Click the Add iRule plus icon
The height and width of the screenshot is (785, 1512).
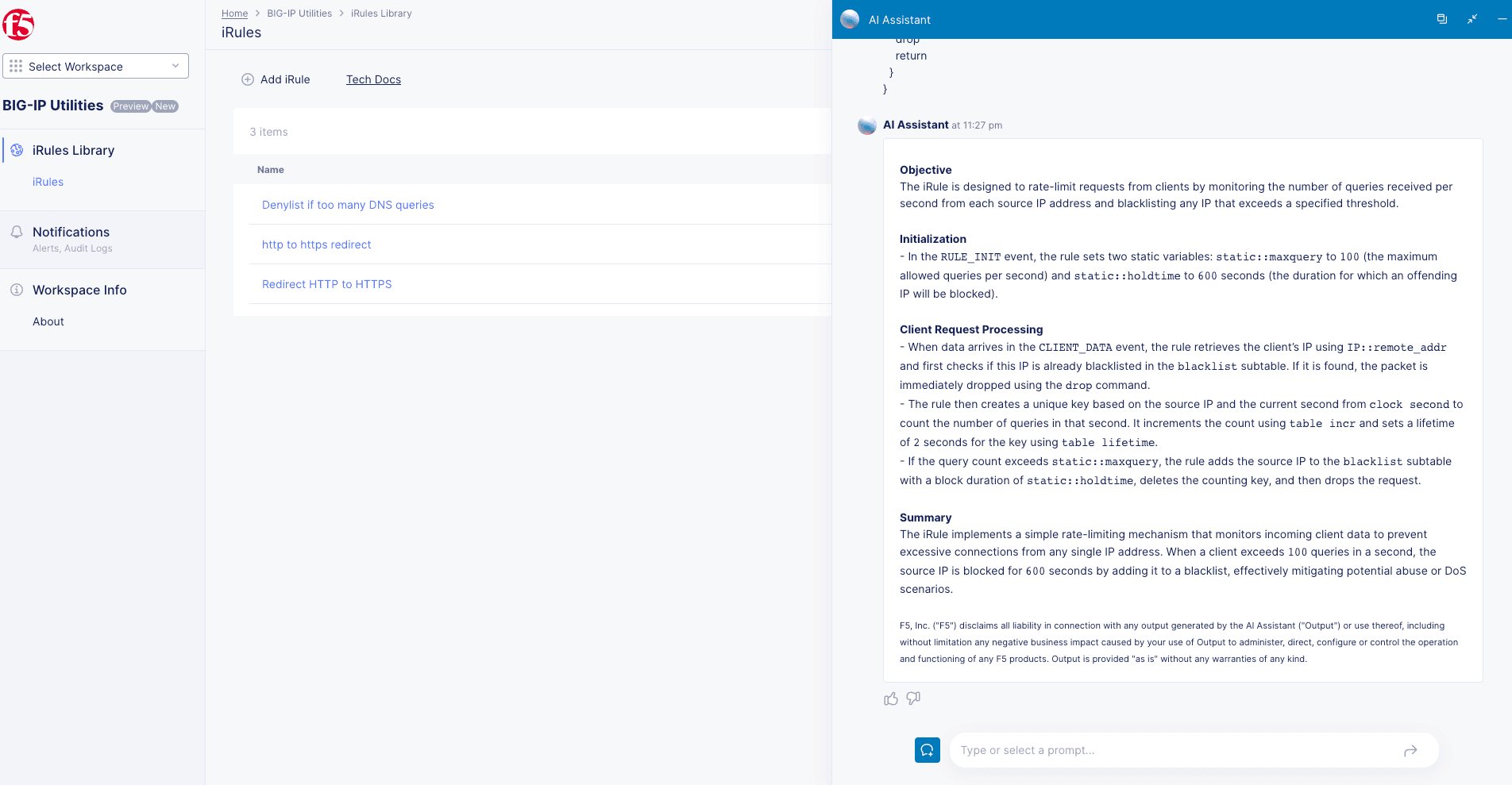click(x=248, y=79)
